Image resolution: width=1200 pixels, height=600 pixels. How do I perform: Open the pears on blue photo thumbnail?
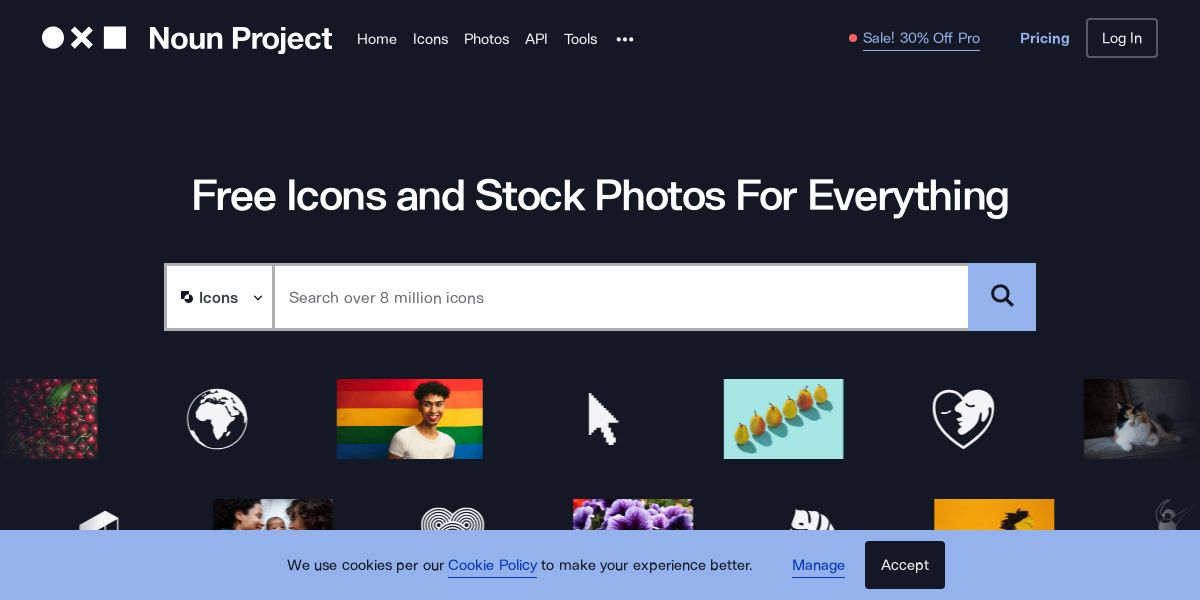783,419
